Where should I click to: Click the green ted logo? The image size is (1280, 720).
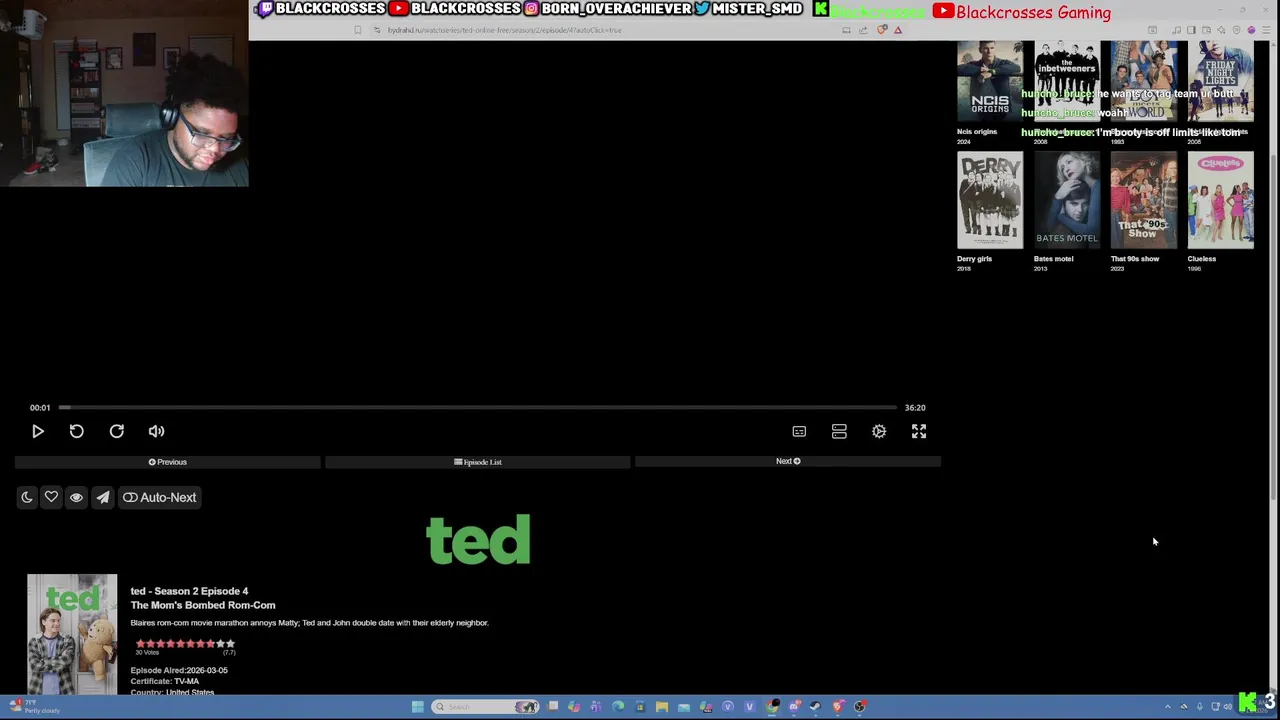click(478, 540)
